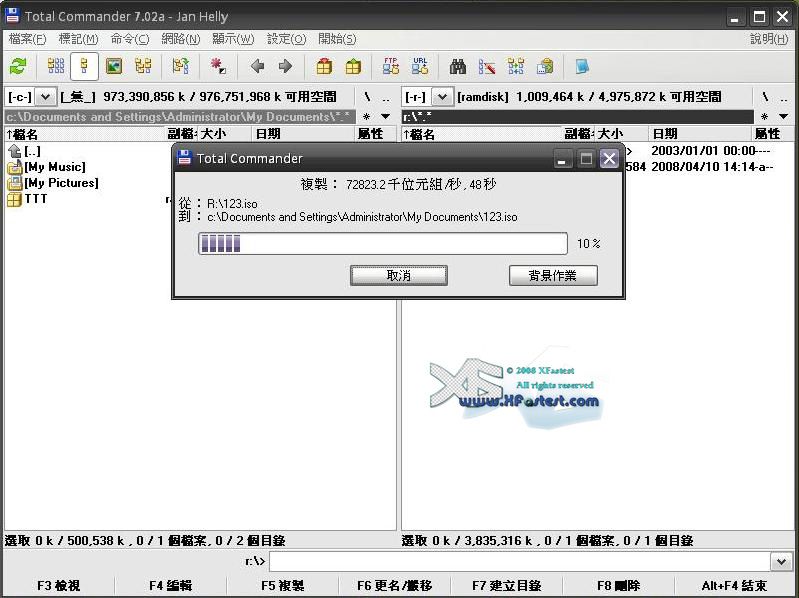Open the 檔案(F) menu
The width and height of the screenshot is (799, 598).
(28, 39)
